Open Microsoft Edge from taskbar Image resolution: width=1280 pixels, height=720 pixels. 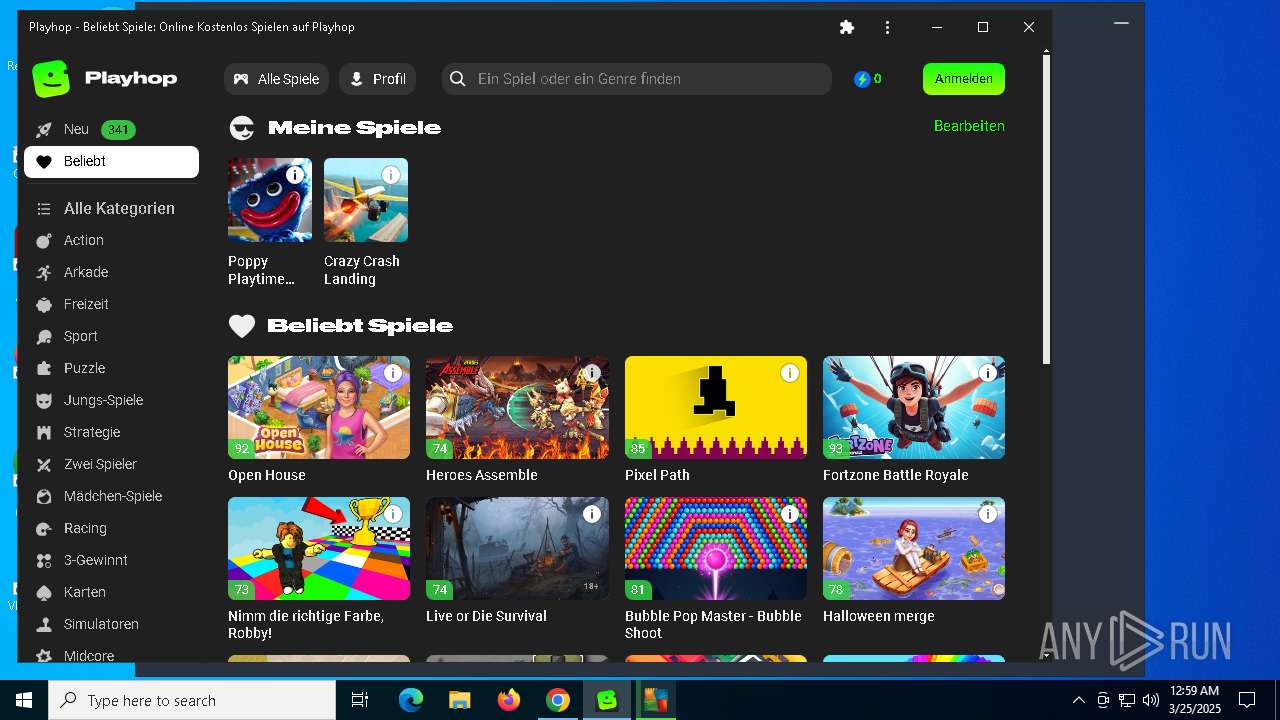(411, 700)
